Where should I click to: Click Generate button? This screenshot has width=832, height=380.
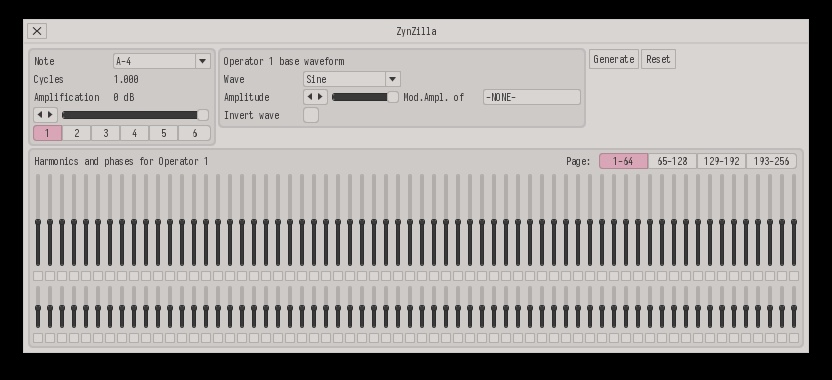tap(614, 59)
